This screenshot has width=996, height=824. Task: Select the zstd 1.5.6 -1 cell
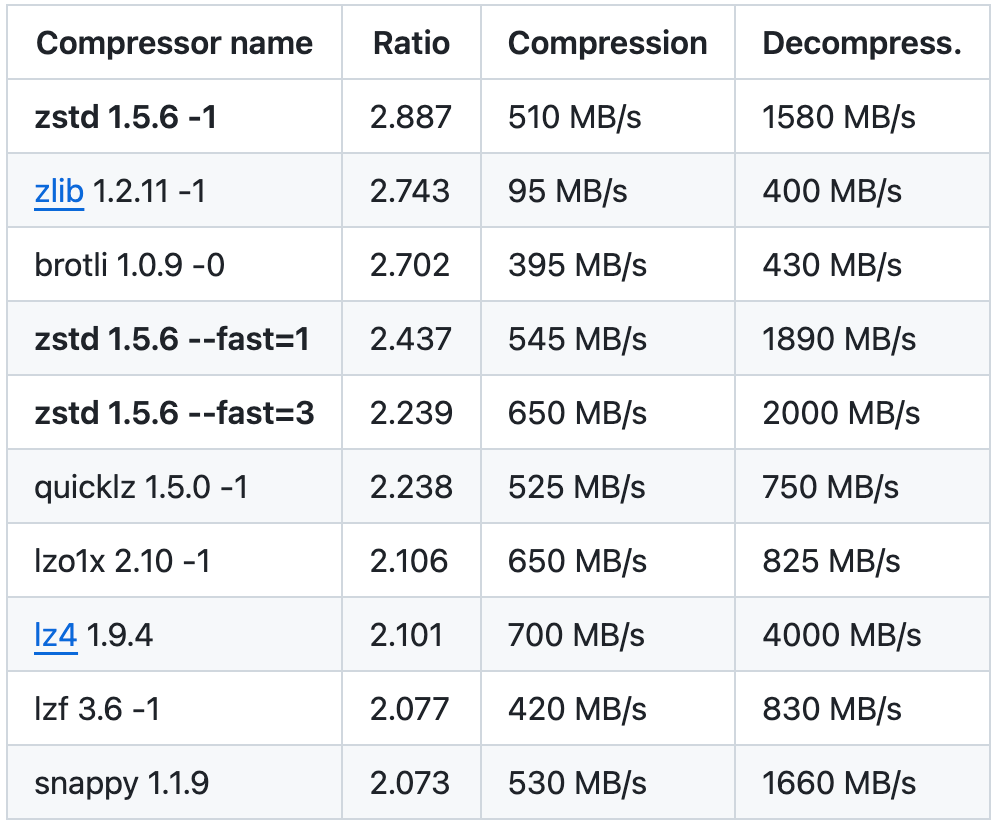point(126,117)
